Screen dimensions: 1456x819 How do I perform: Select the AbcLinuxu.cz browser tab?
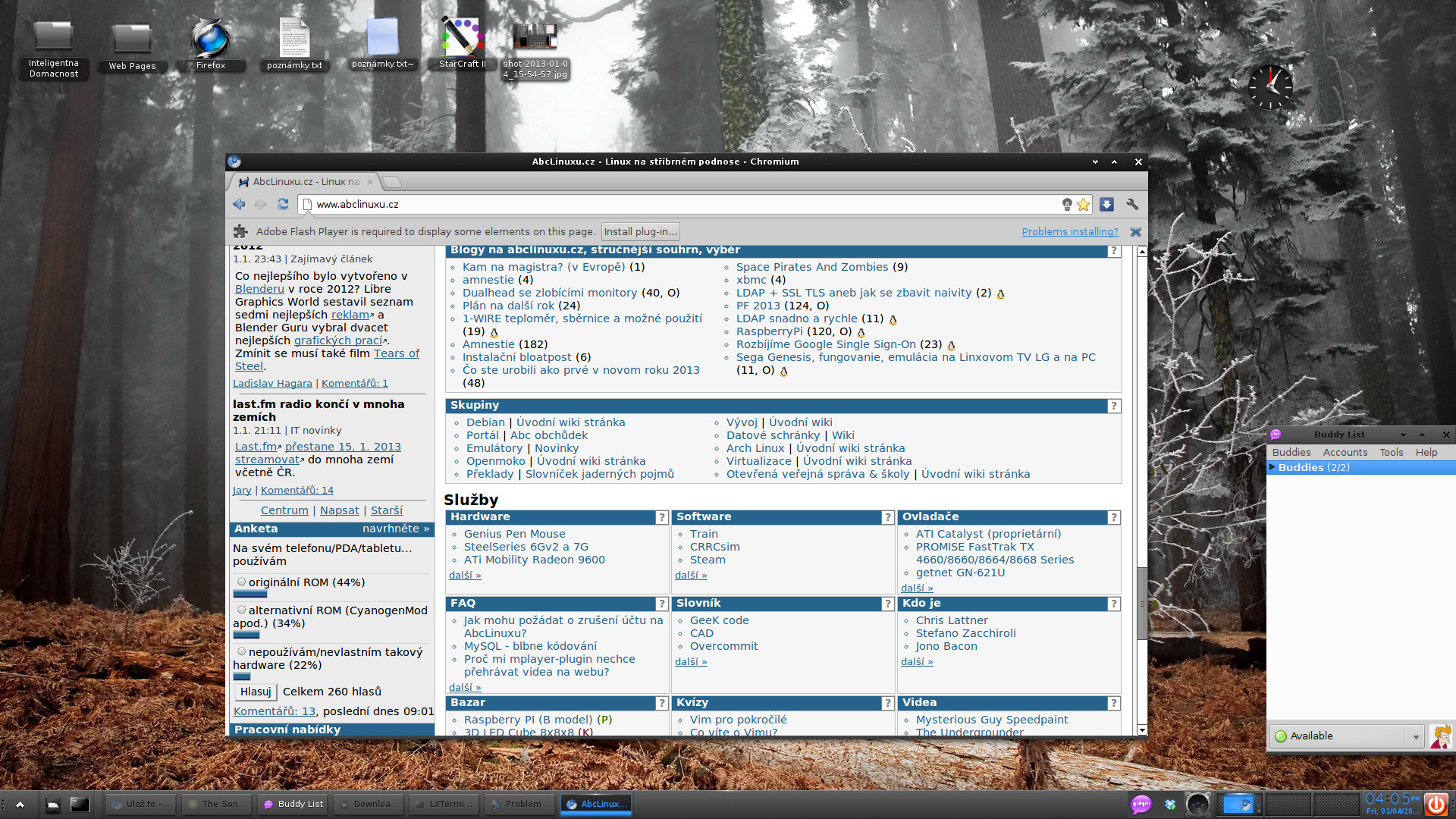306,182
